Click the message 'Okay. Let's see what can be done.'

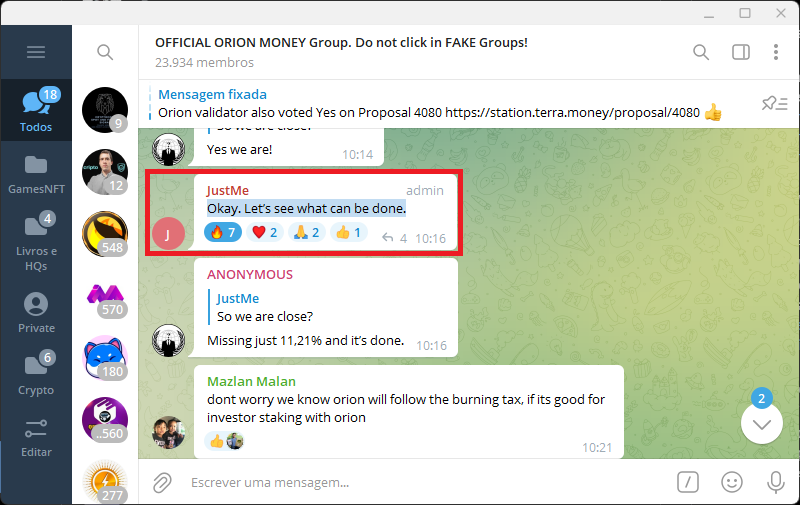pyautogui.click(x=306, y=209)
